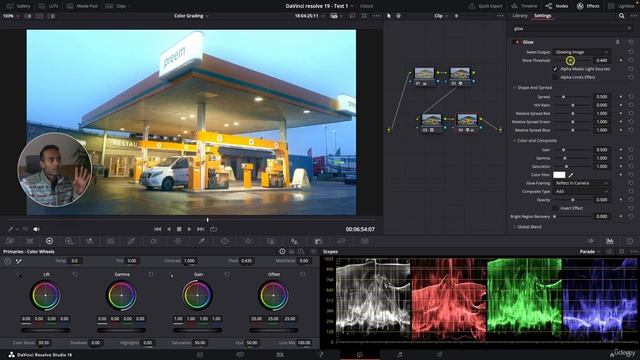Screen dimensions: 640x360
Task: Toggle the Effects panel
Action: [588, 6]
